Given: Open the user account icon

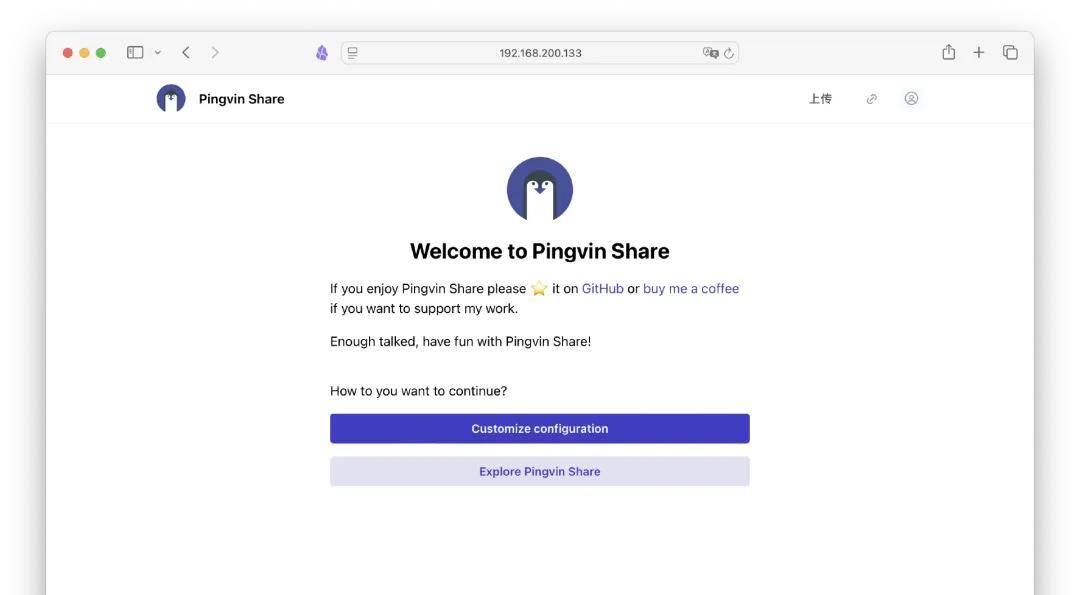Looking at the screenshot, I should click(911, 98).
